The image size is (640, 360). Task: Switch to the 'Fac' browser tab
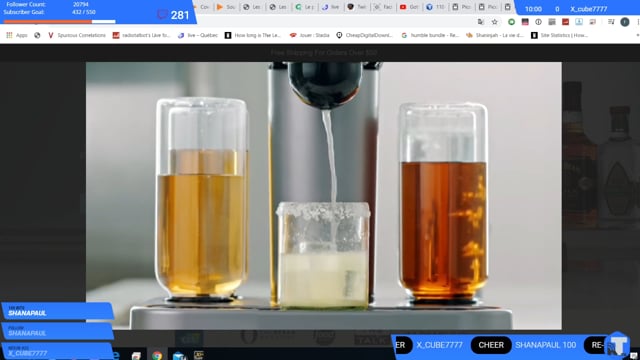click(x=382, y=7)
